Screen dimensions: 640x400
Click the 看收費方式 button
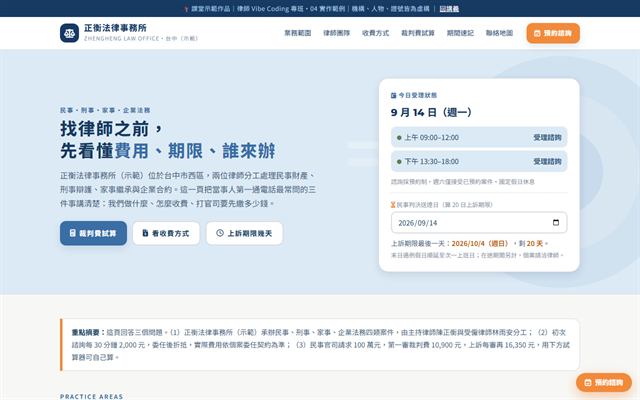click(166, 233)
